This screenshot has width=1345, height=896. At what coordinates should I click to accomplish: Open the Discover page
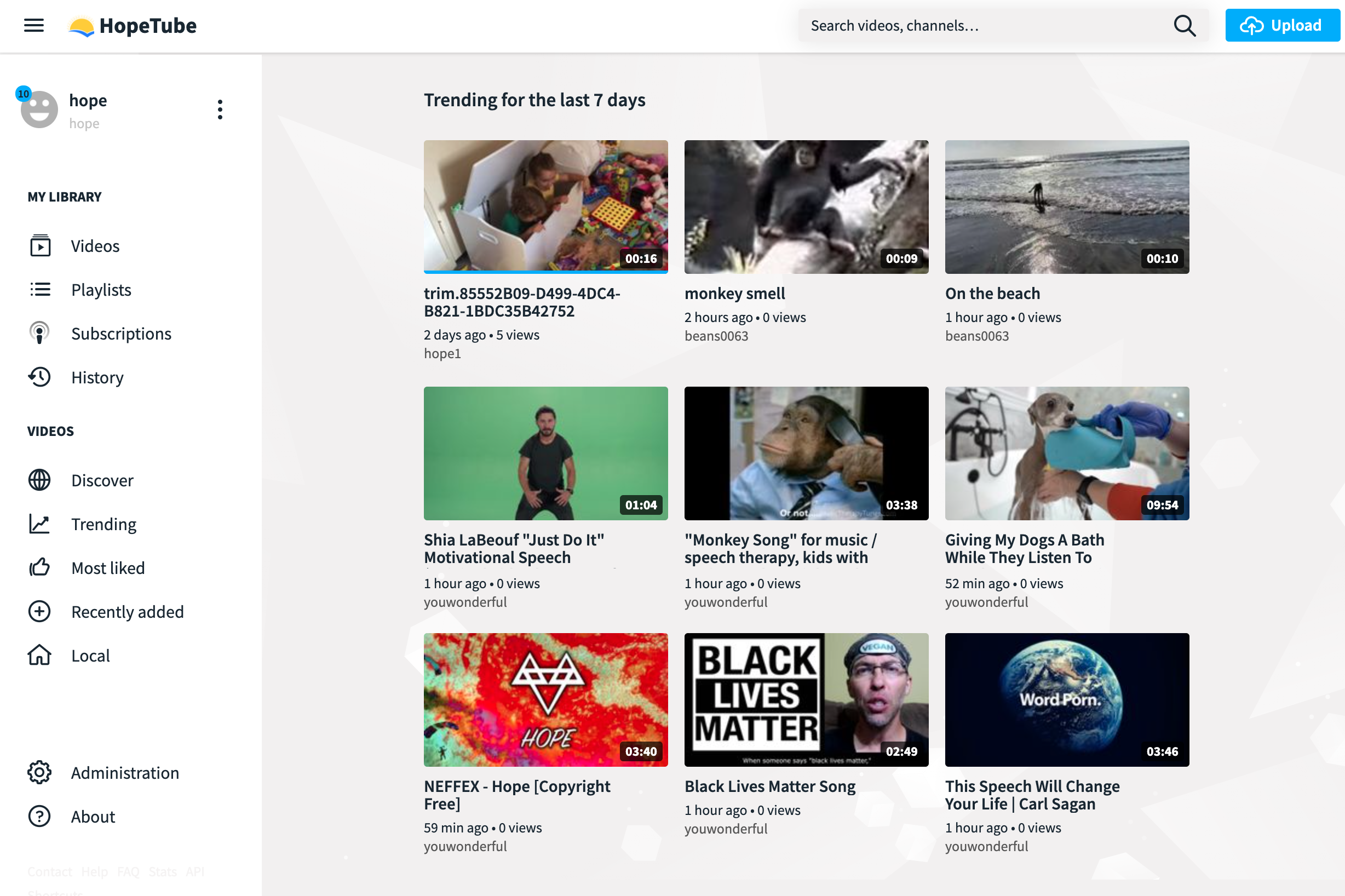[101, 480]
